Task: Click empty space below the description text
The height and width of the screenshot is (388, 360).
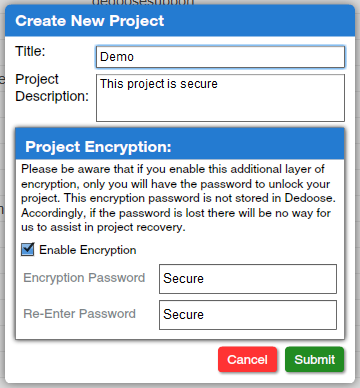Action: 220,107
